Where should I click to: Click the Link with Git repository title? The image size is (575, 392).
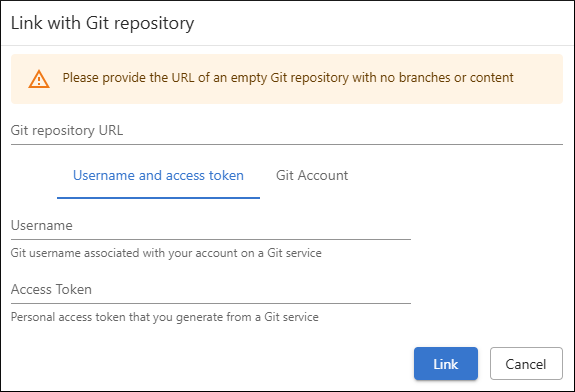click(x=103, y=23)
